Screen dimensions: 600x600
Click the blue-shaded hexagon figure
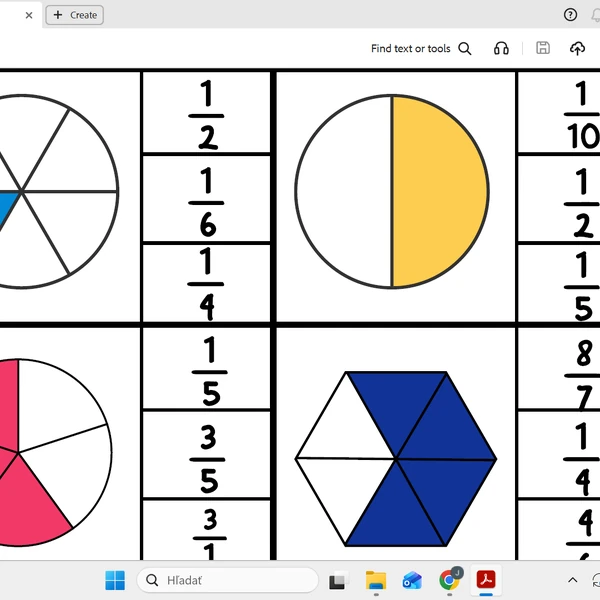click(x=396, y=458)
